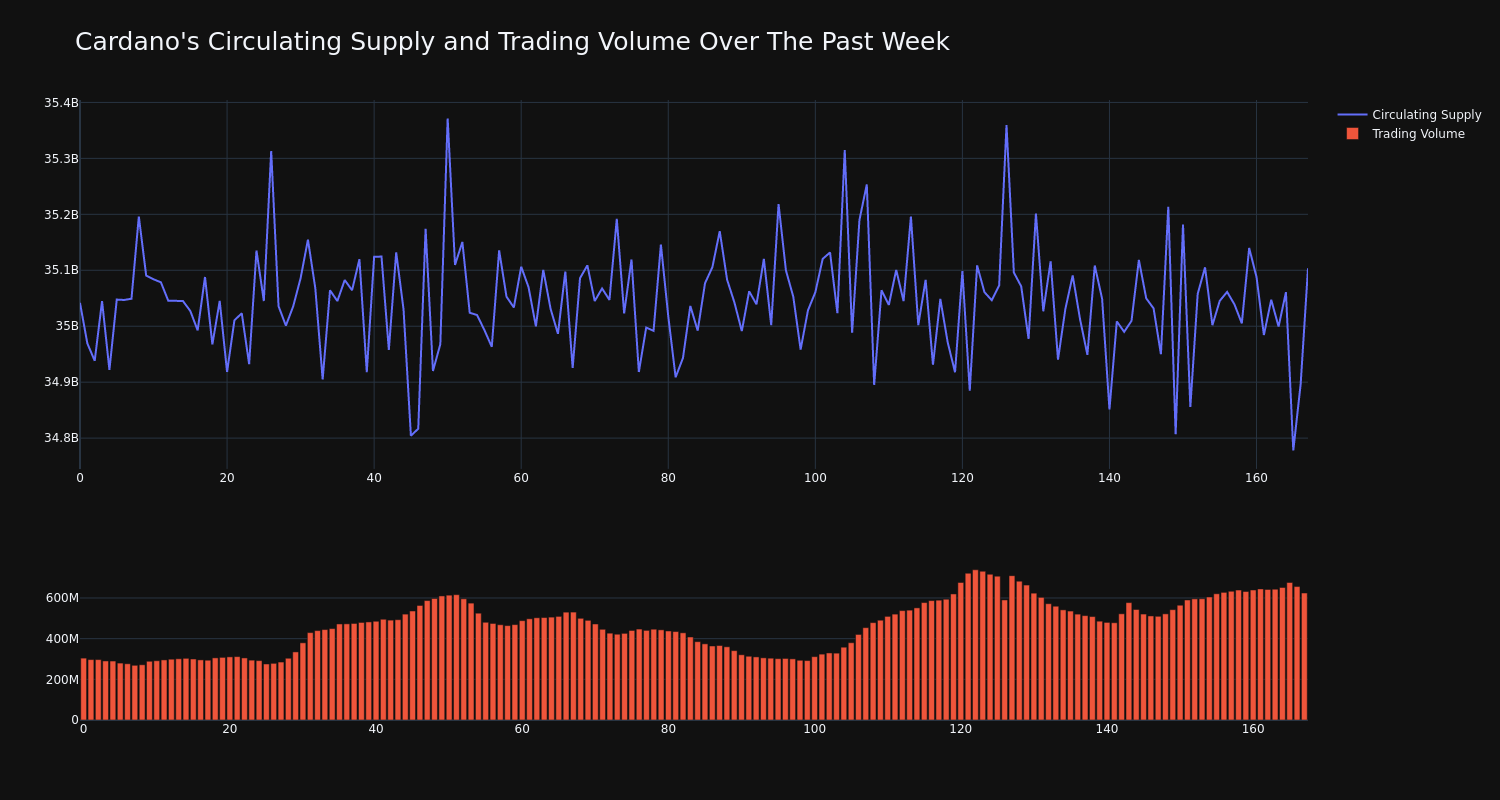Click the 35.1B y-axis label
The width and height of the screenshot is (1500, 800).
61,270
